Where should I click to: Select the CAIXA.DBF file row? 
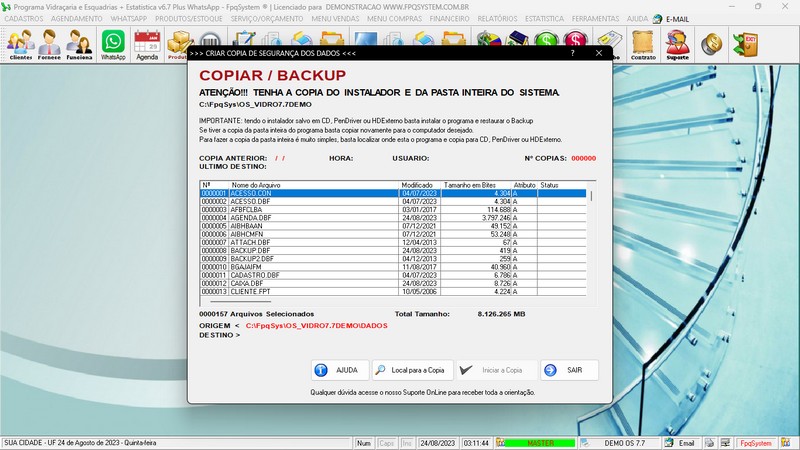pyautogui.click(x=393, y=283)
